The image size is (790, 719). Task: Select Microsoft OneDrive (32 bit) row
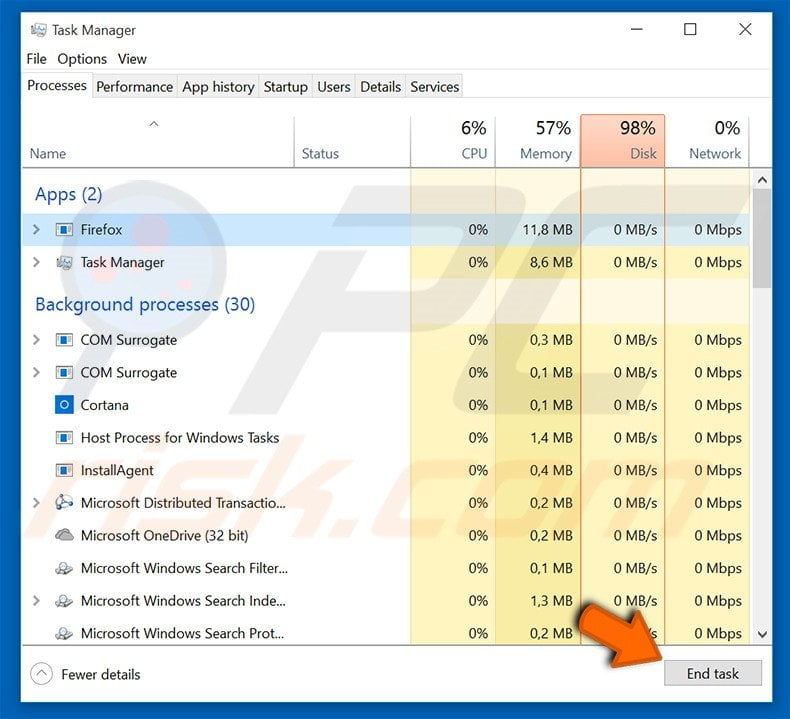pos(165,536)
